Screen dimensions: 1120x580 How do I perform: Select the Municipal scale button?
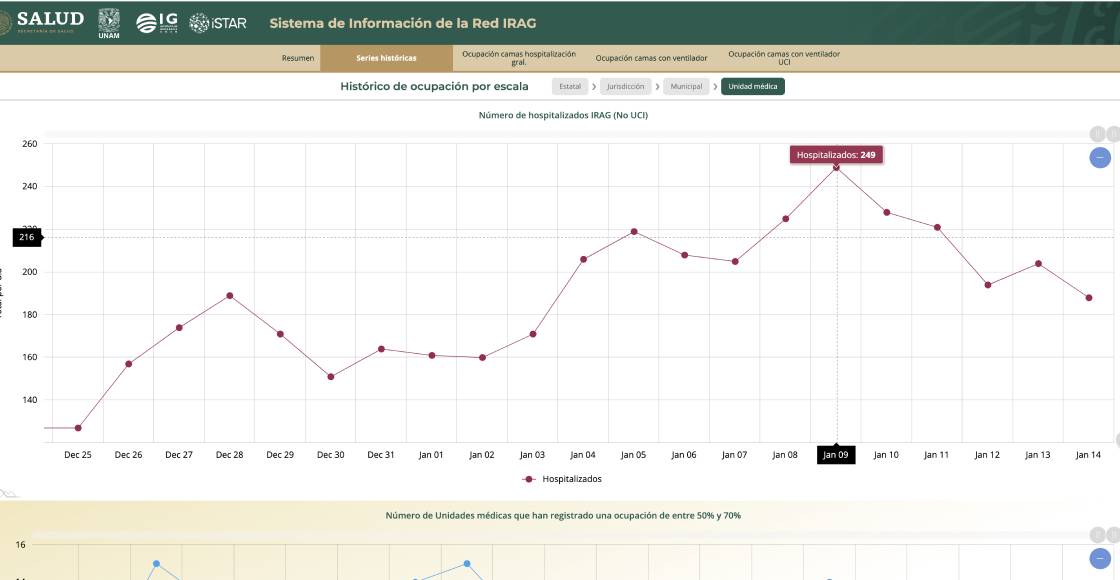pos(686,86)
